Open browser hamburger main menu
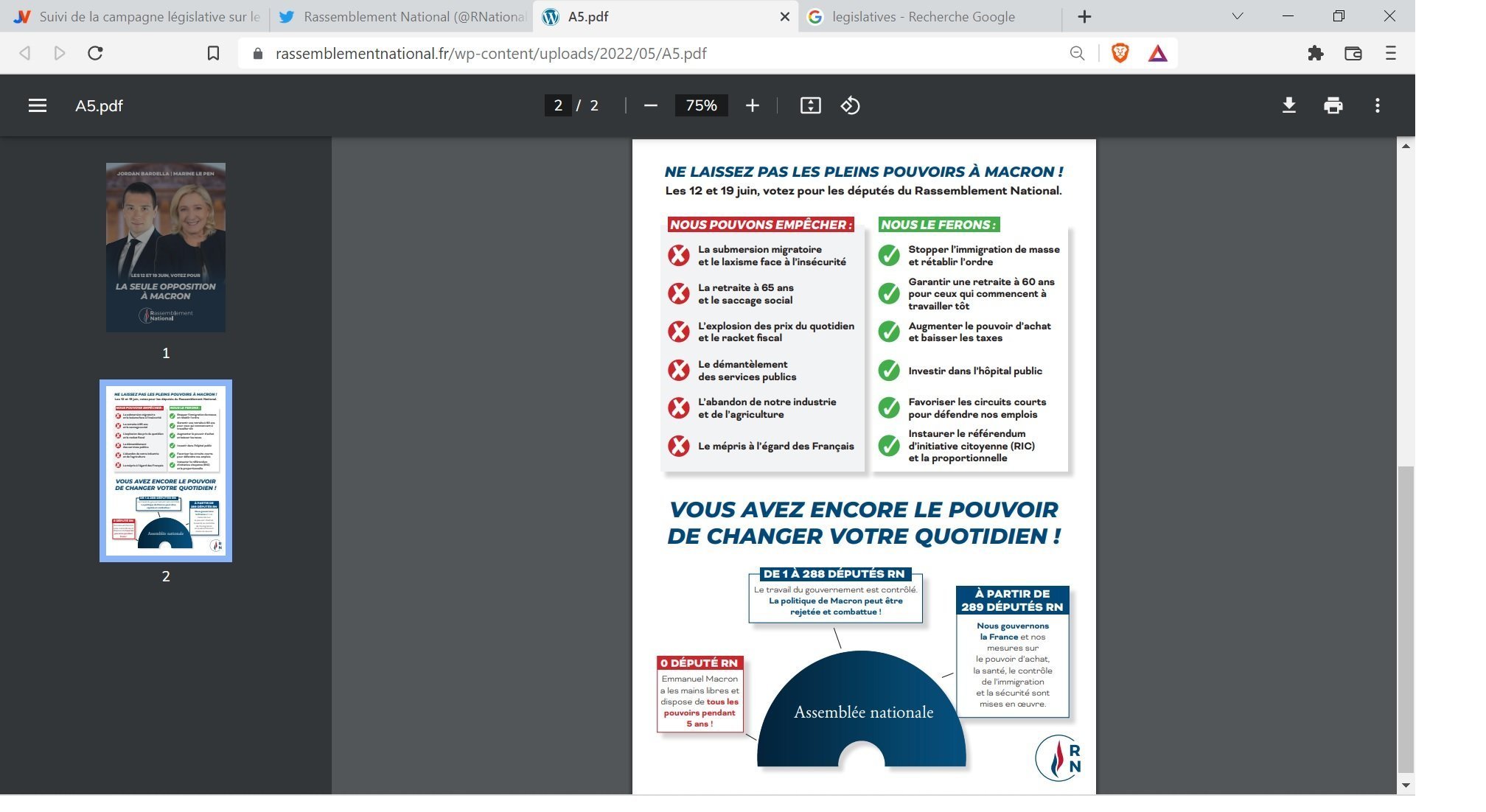Image resolution: width=1486 pixels, height=812 pixels. pyautogui.click(x=1390, y=53)
